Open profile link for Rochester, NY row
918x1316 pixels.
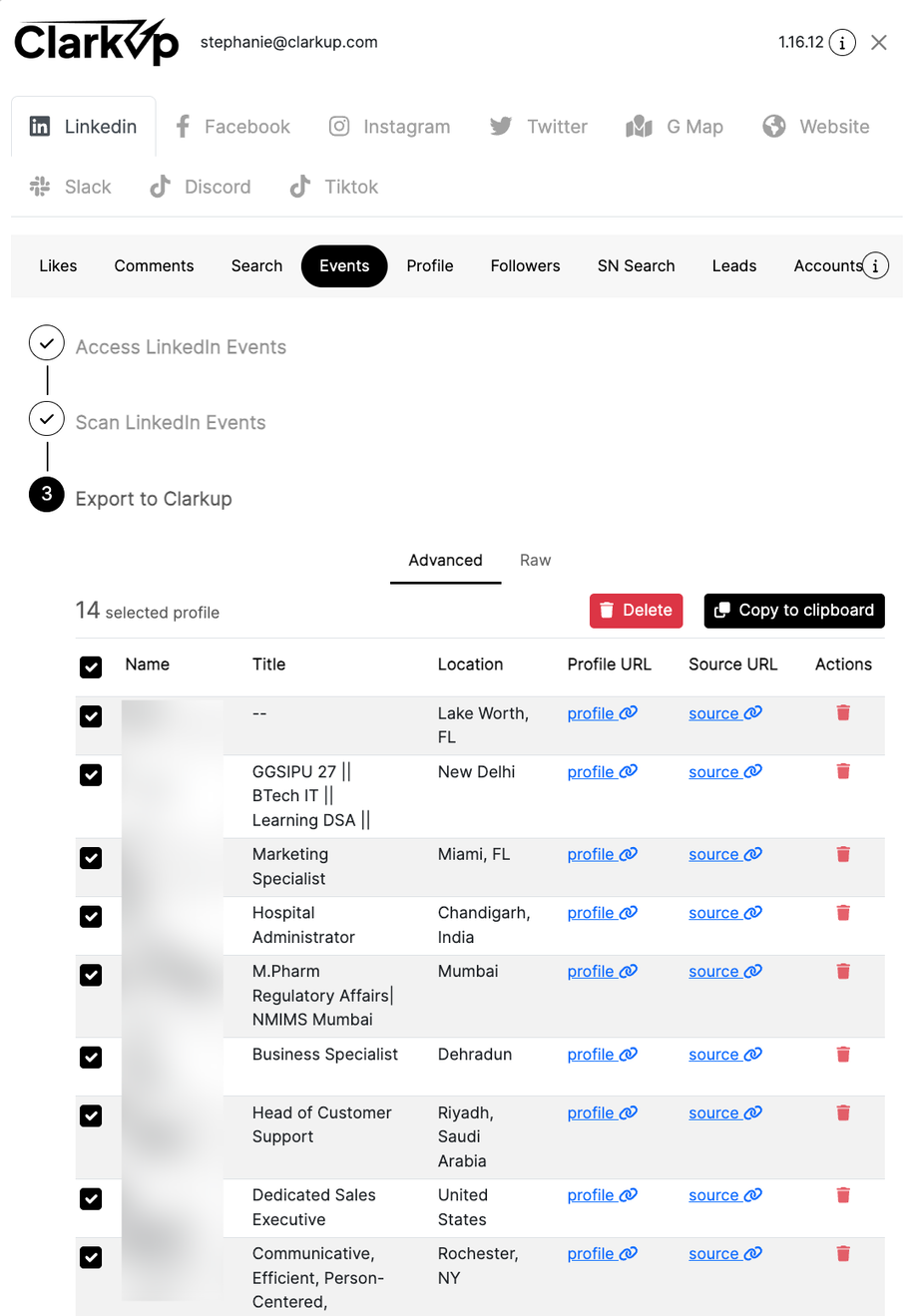[x=602, y=1254]
